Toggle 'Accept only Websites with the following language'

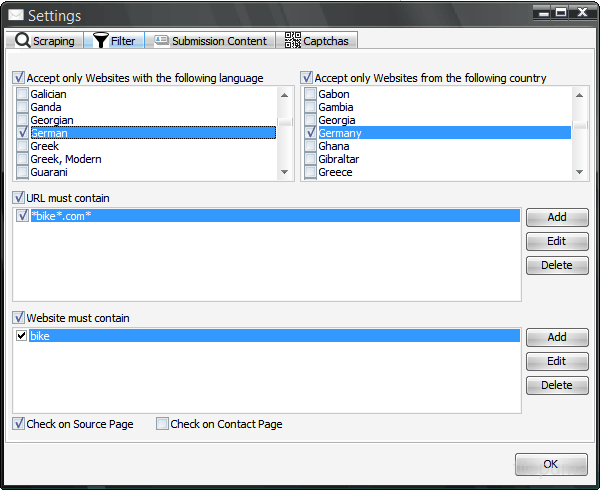[19, 78]
